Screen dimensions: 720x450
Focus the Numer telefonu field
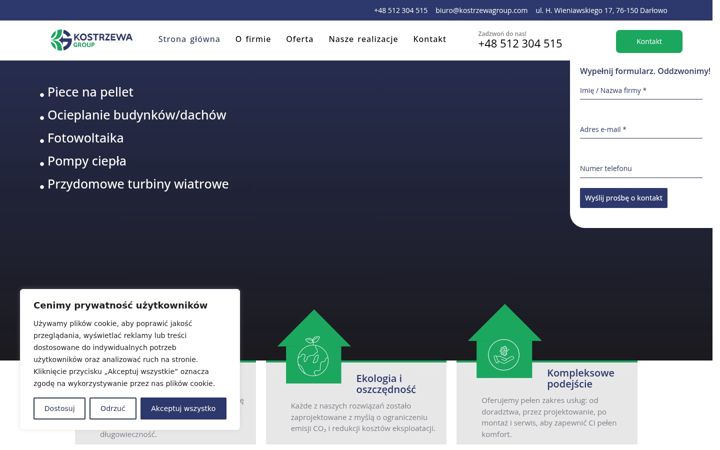click(641, 169)
